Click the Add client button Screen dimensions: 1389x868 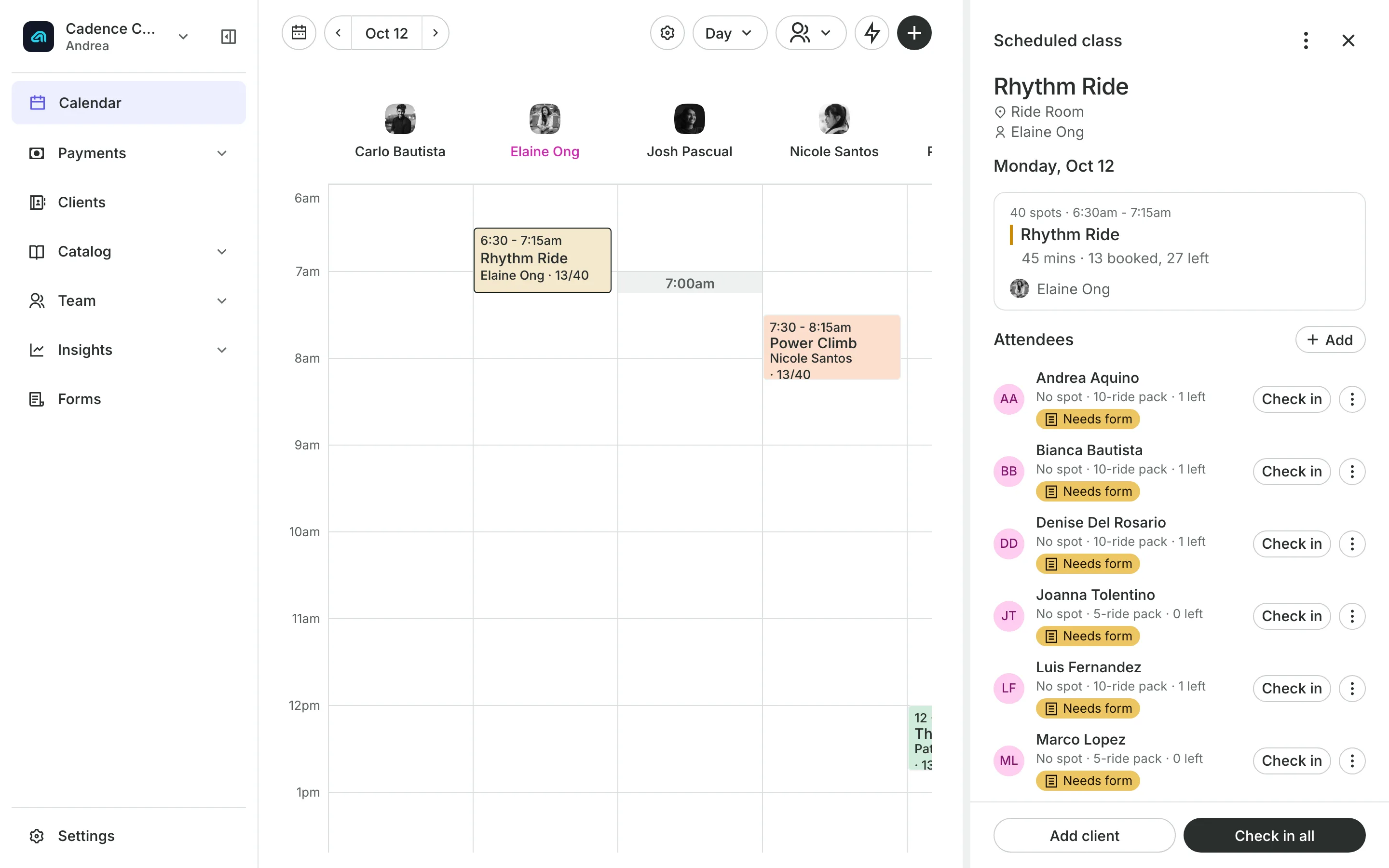1084,835
